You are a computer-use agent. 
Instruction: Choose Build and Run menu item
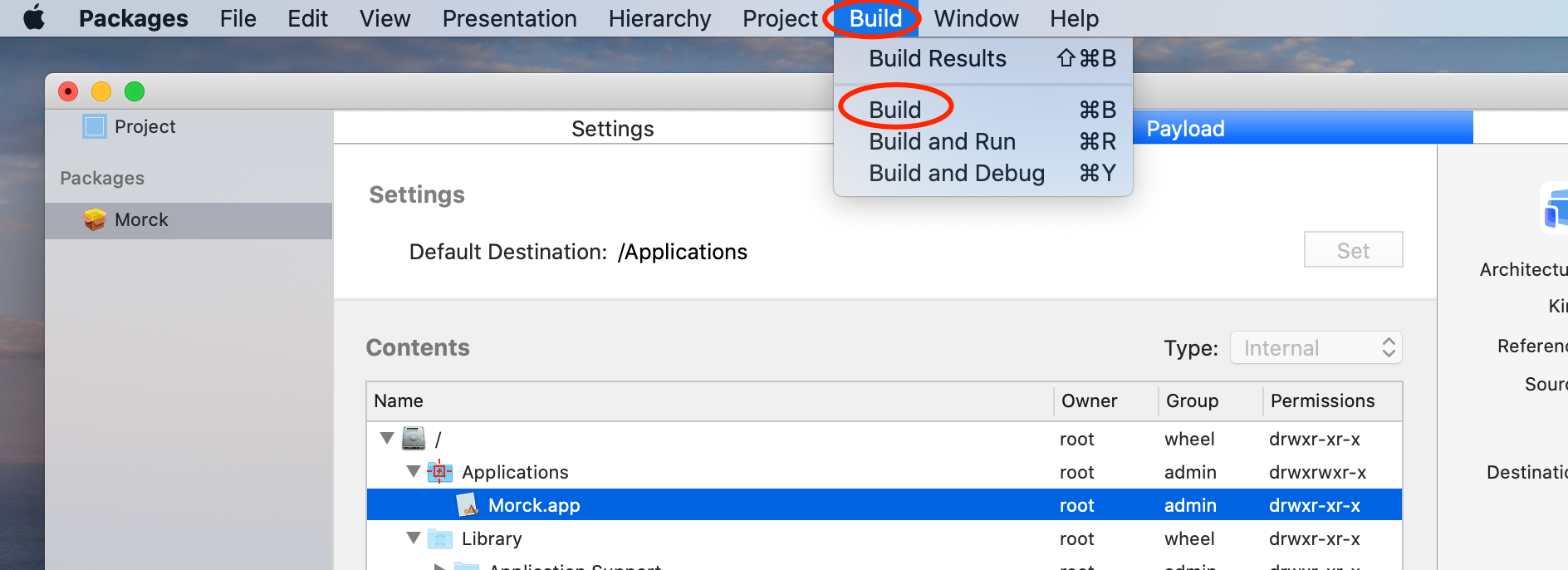942,142
